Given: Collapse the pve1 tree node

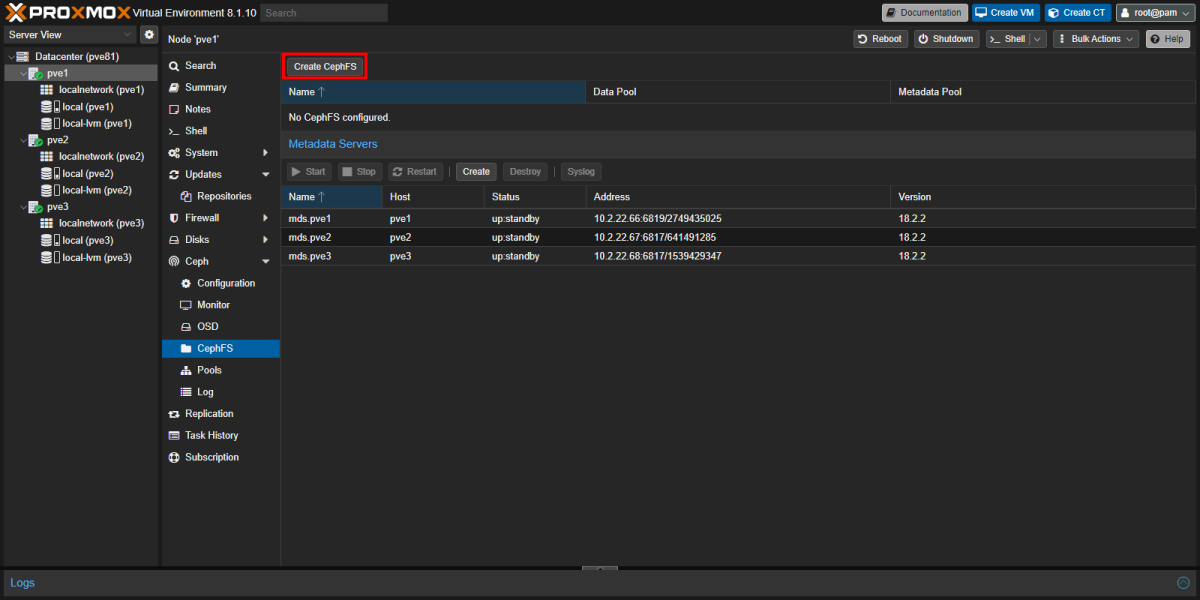Looking at the screenshot, I should [x=22, y=74].
